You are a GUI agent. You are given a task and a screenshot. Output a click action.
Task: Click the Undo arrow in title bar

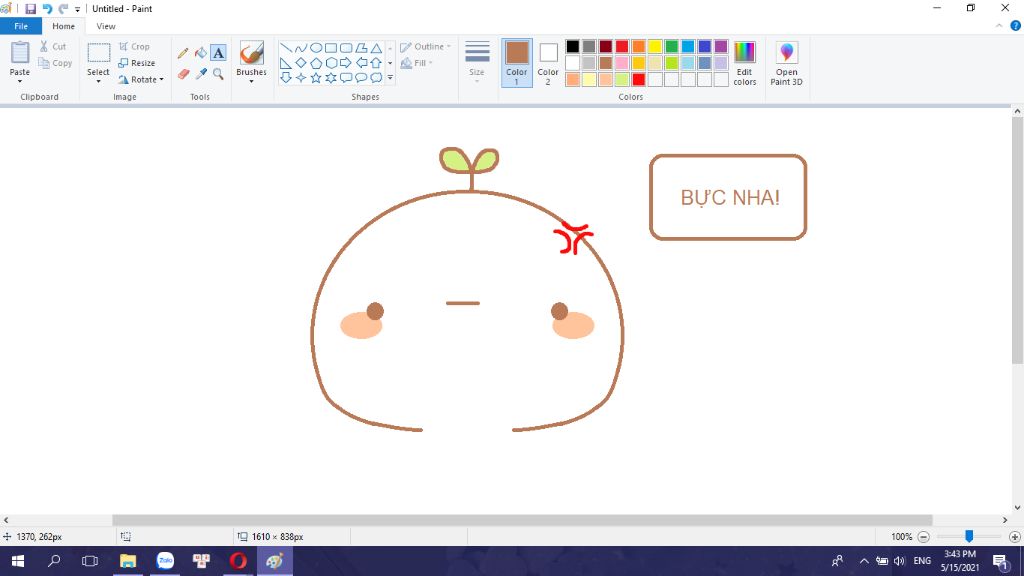pos(47,8)
